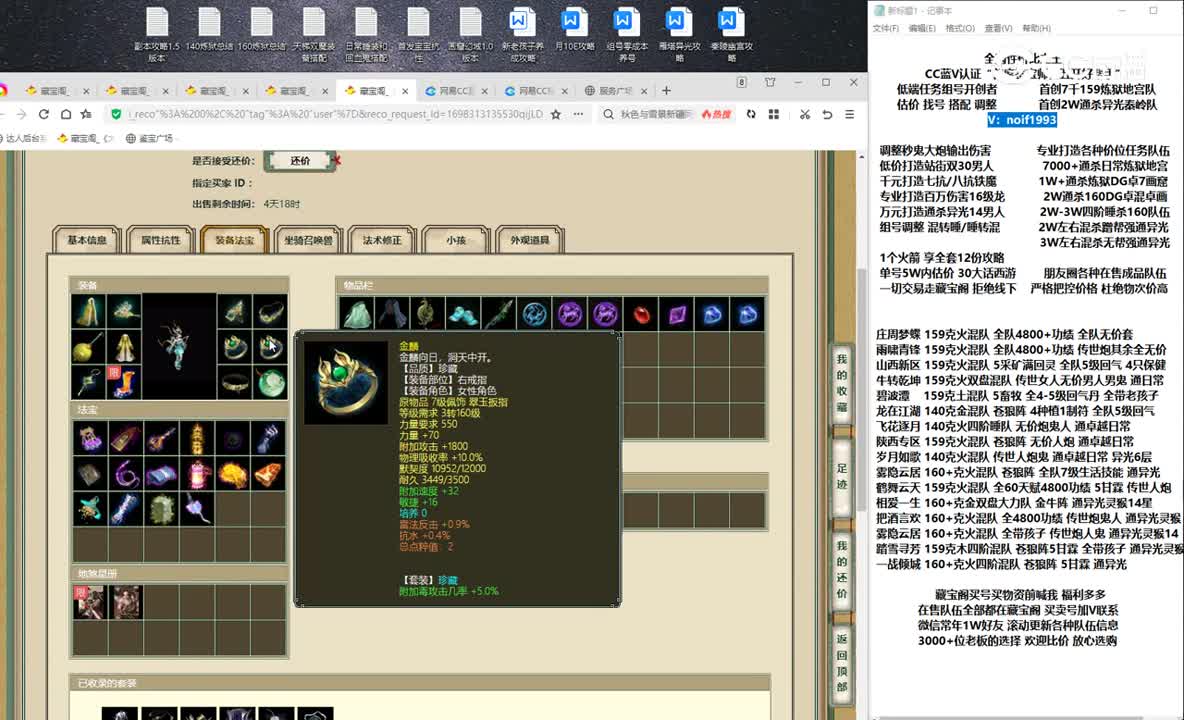Click 返回顶部 side button

point(842,663)
